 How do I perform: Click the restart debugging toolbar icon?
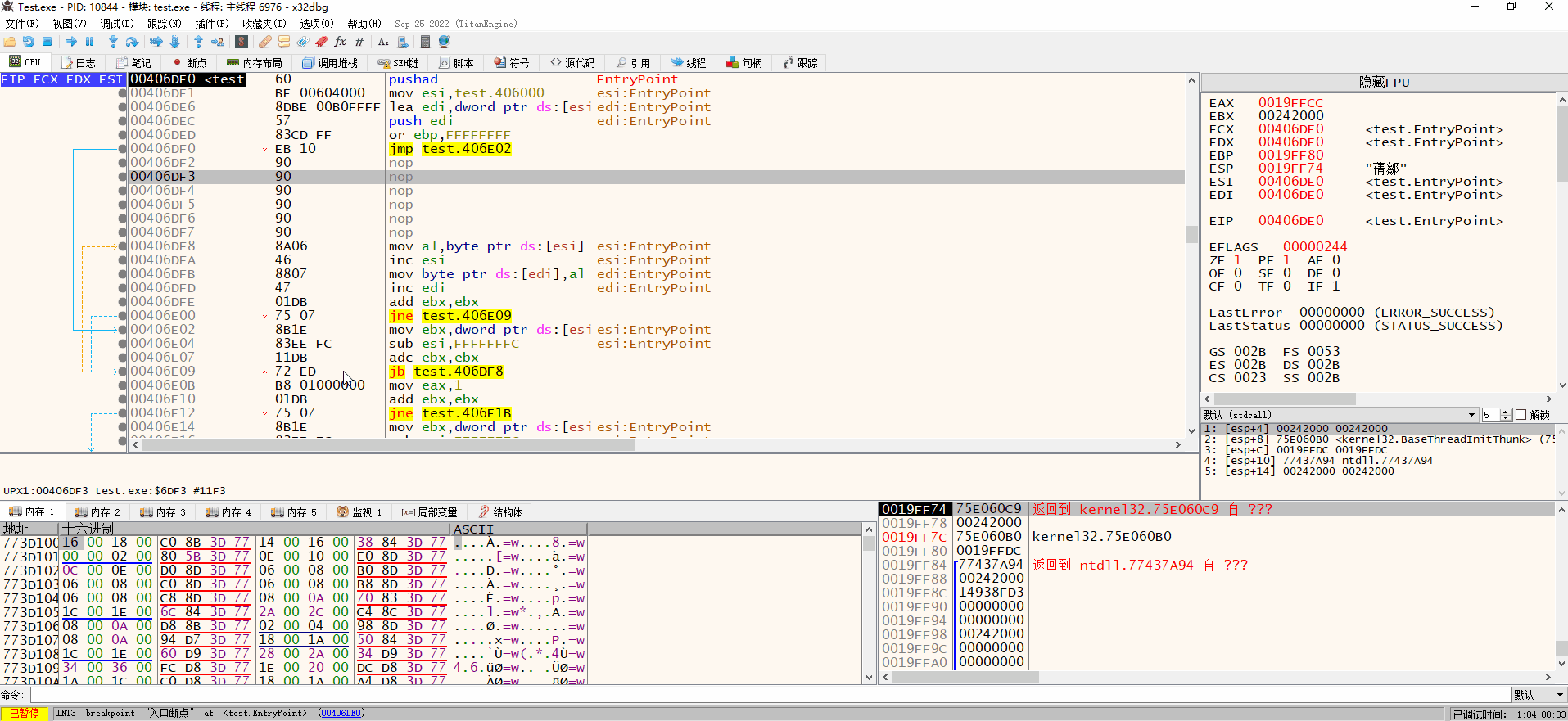(x=29, y=42)
